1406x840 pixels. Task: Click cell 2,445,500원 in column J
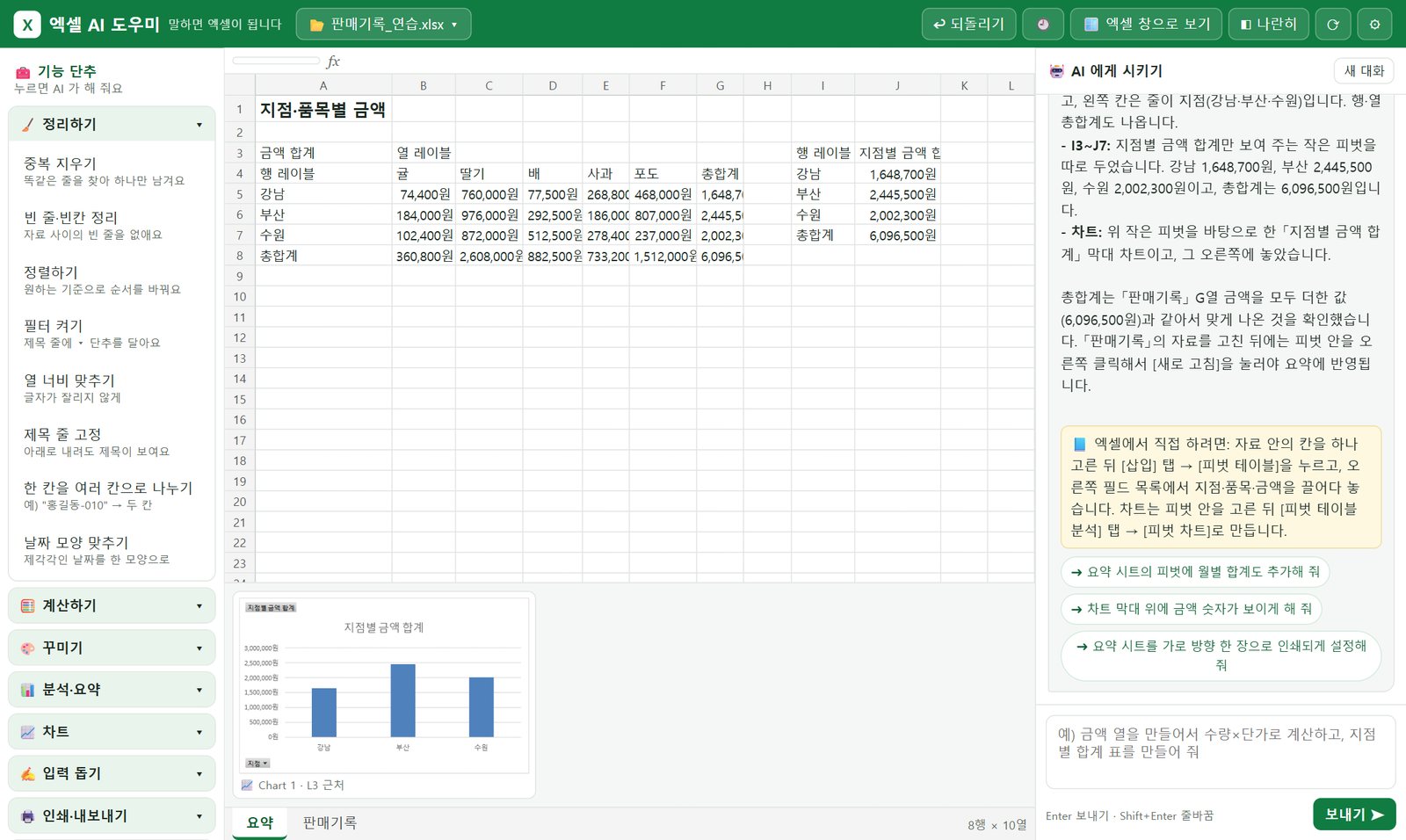point(897,194)
